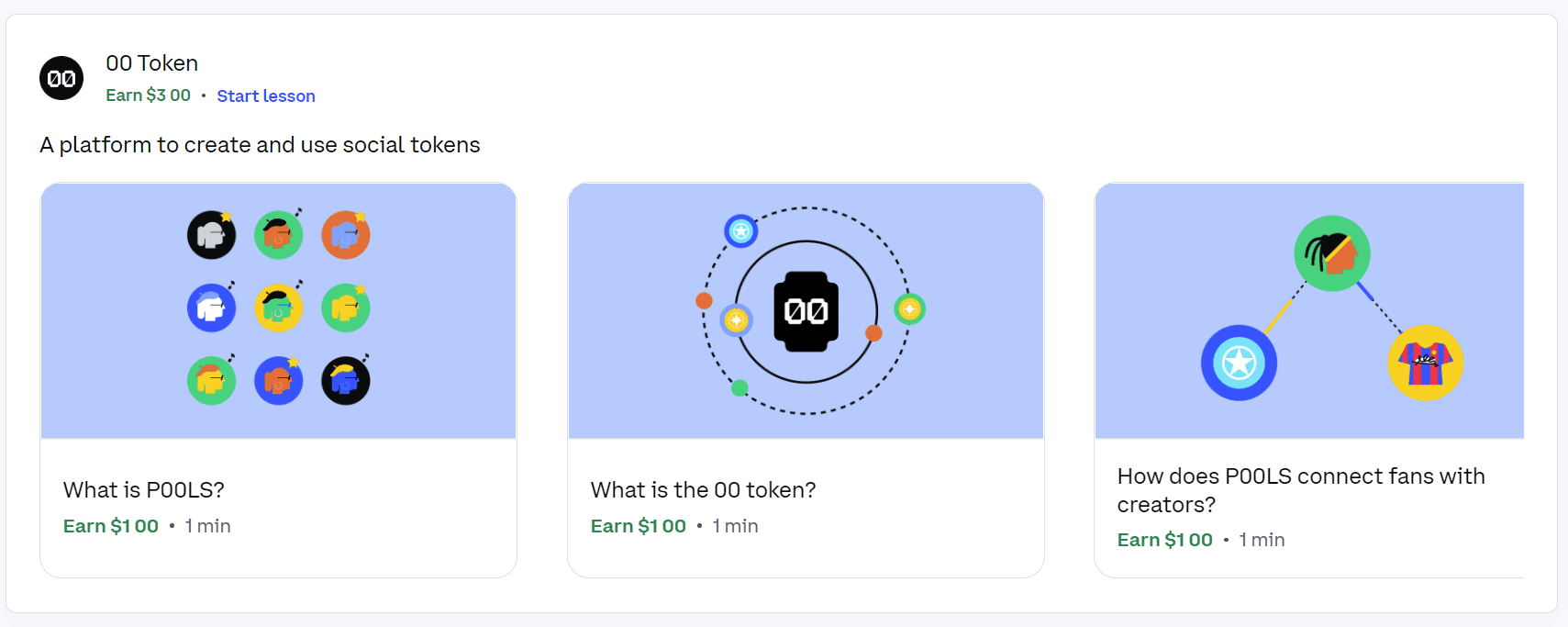Click the yellow striped jersey icon
The width and height of the screenshot is (1568, 627).
click(1426, 363)
